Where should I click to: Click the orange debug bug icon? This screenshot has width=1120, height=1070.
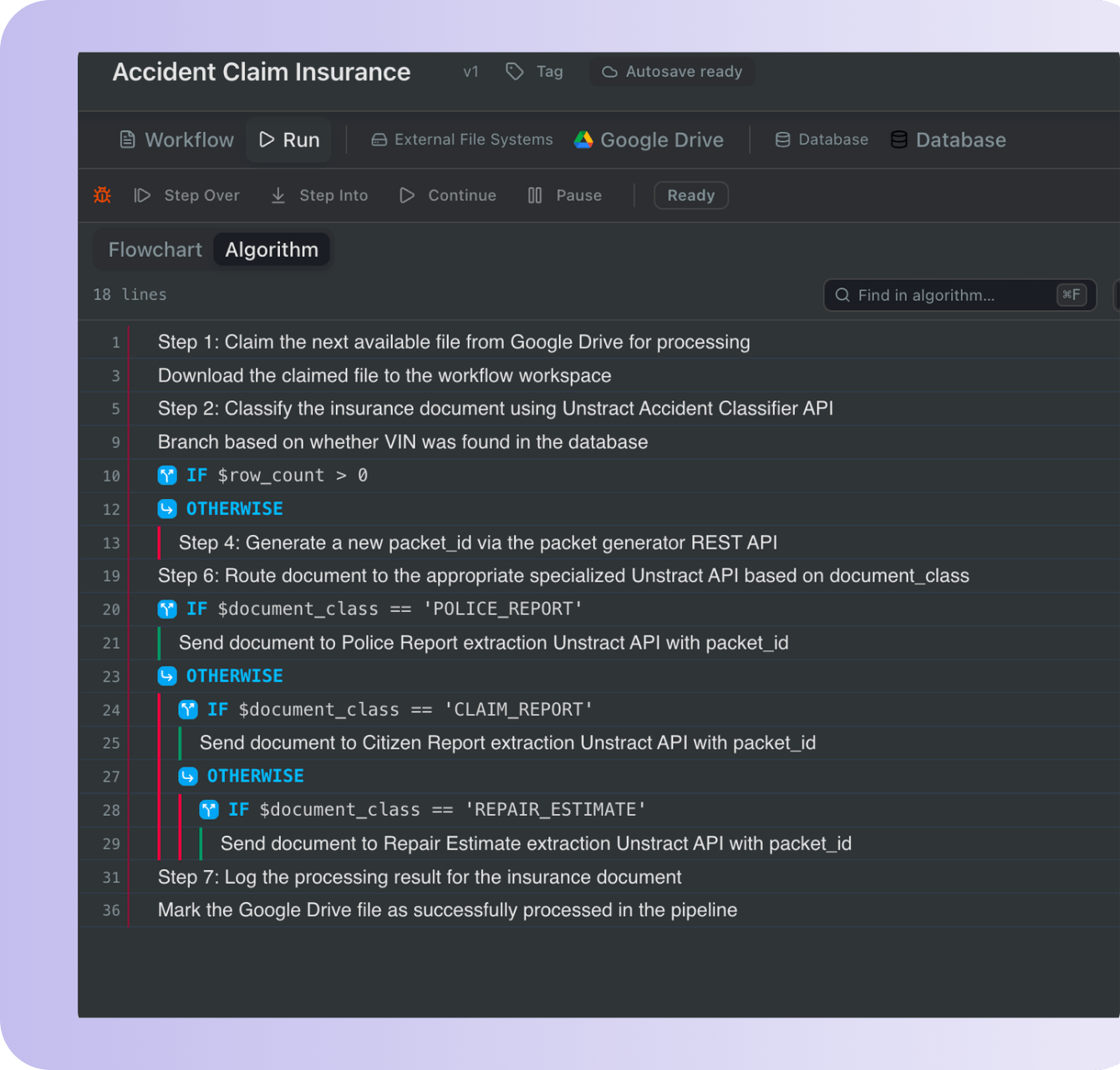click(102, 195)
